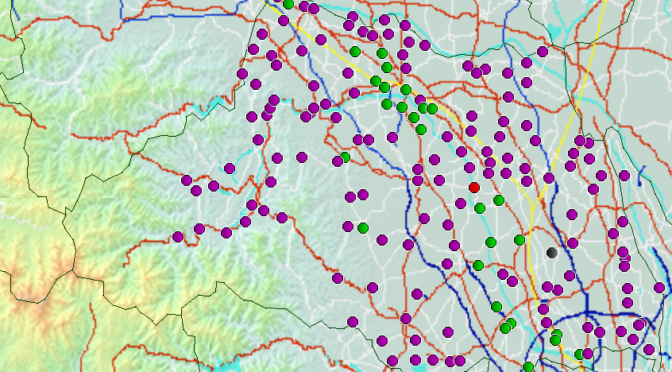Image resolution: width=672 pixels, height=372 pixels.
Task: Select the single red station marker
Action: tap(474, 187)
